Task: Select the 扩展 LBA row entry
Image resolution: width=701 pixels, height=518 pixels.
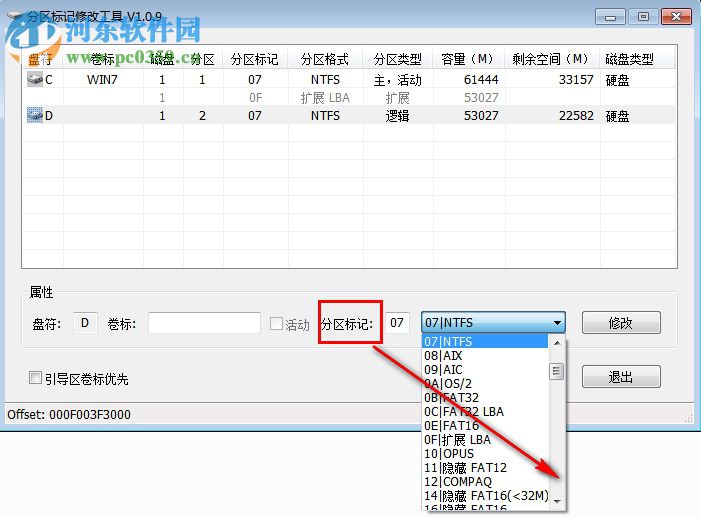Action: click(325, 98)
